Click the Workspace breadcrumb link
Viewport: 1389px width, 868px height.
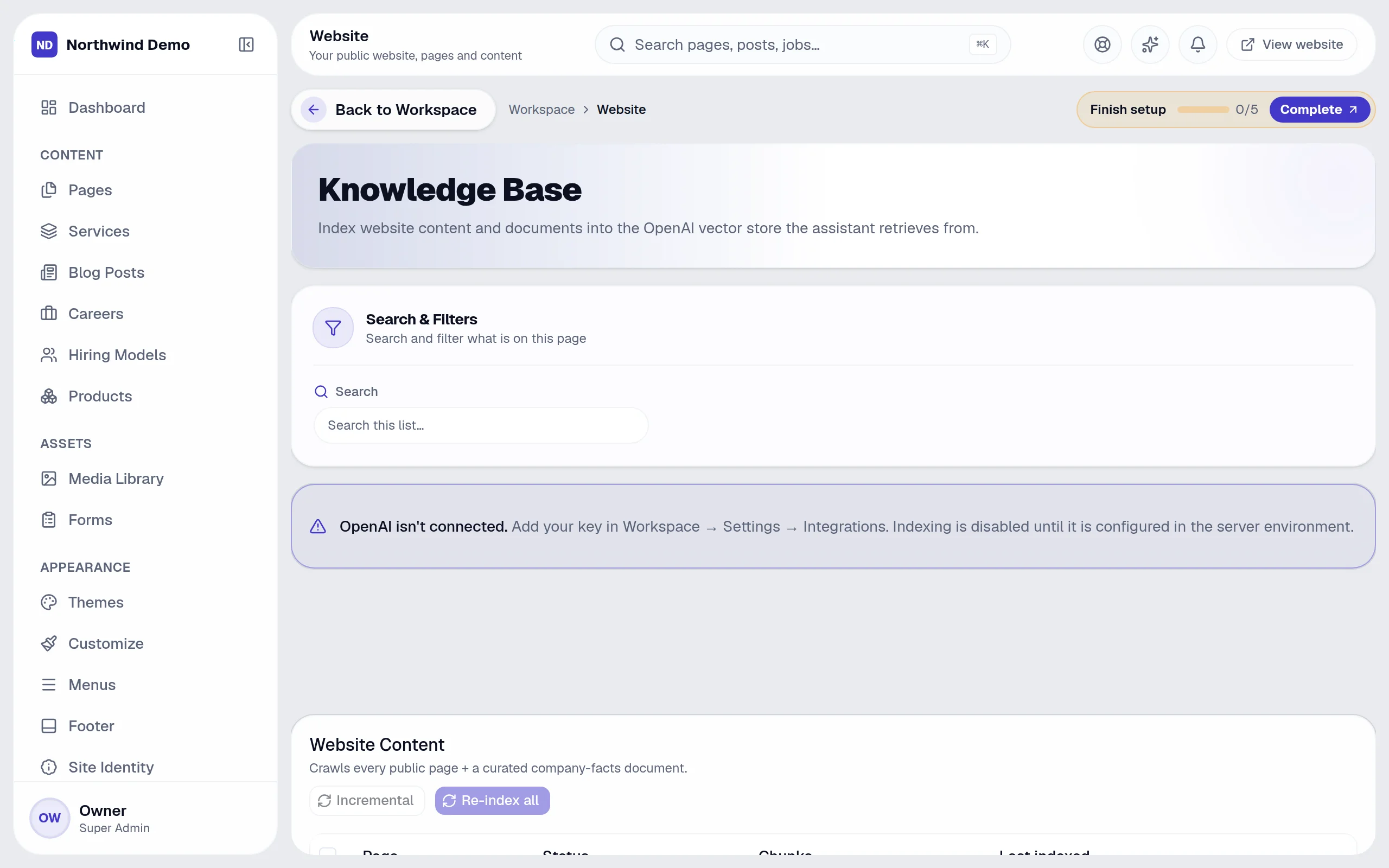coord(541,109)
